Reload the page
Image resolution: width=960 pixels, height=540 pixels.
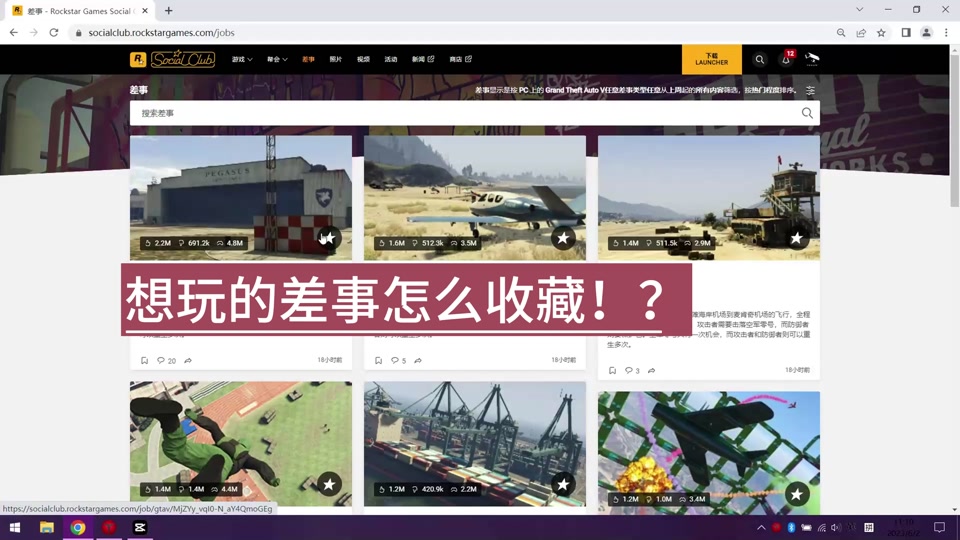[x=54, y=32]
